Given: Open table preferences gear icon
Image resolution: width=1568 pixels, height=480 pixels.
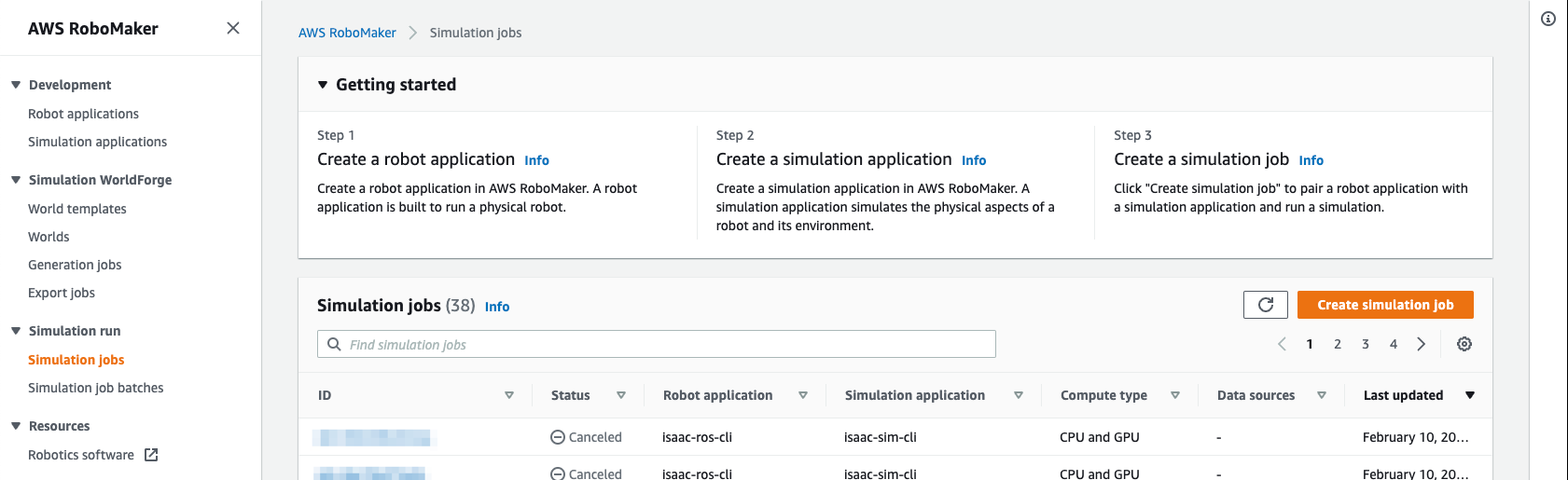Looking at the screenshot, I should click(x=1464, y=344).
